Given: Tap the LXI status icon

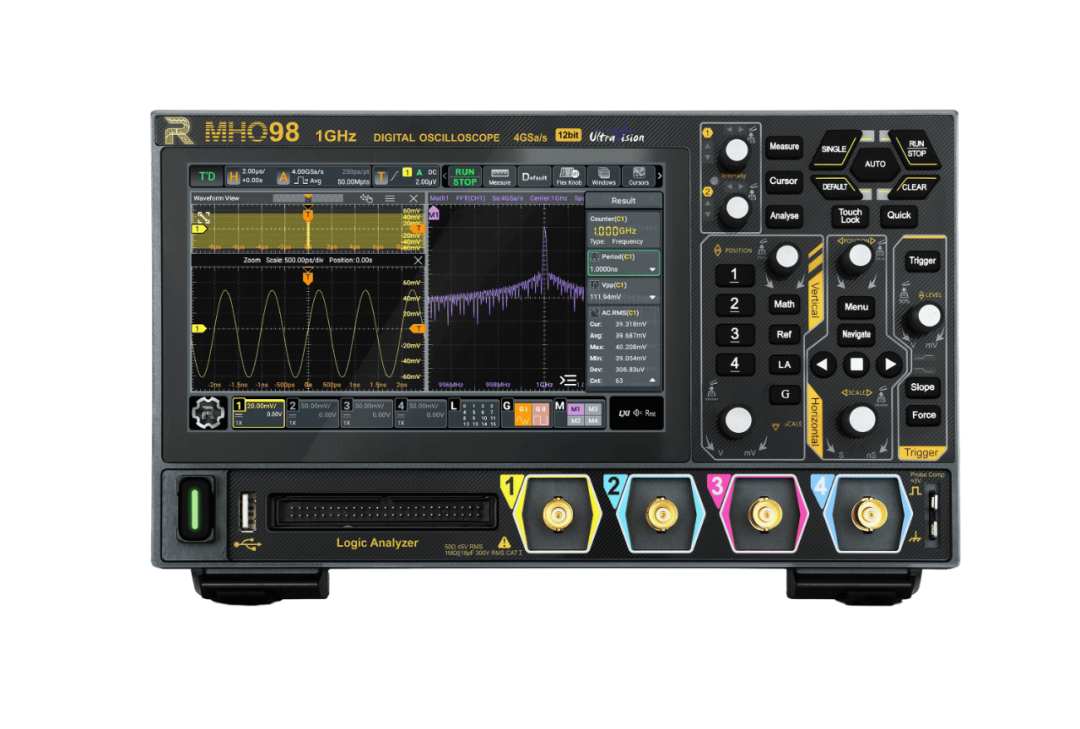Looking at the screenshot, I should (x=624, y=413).
